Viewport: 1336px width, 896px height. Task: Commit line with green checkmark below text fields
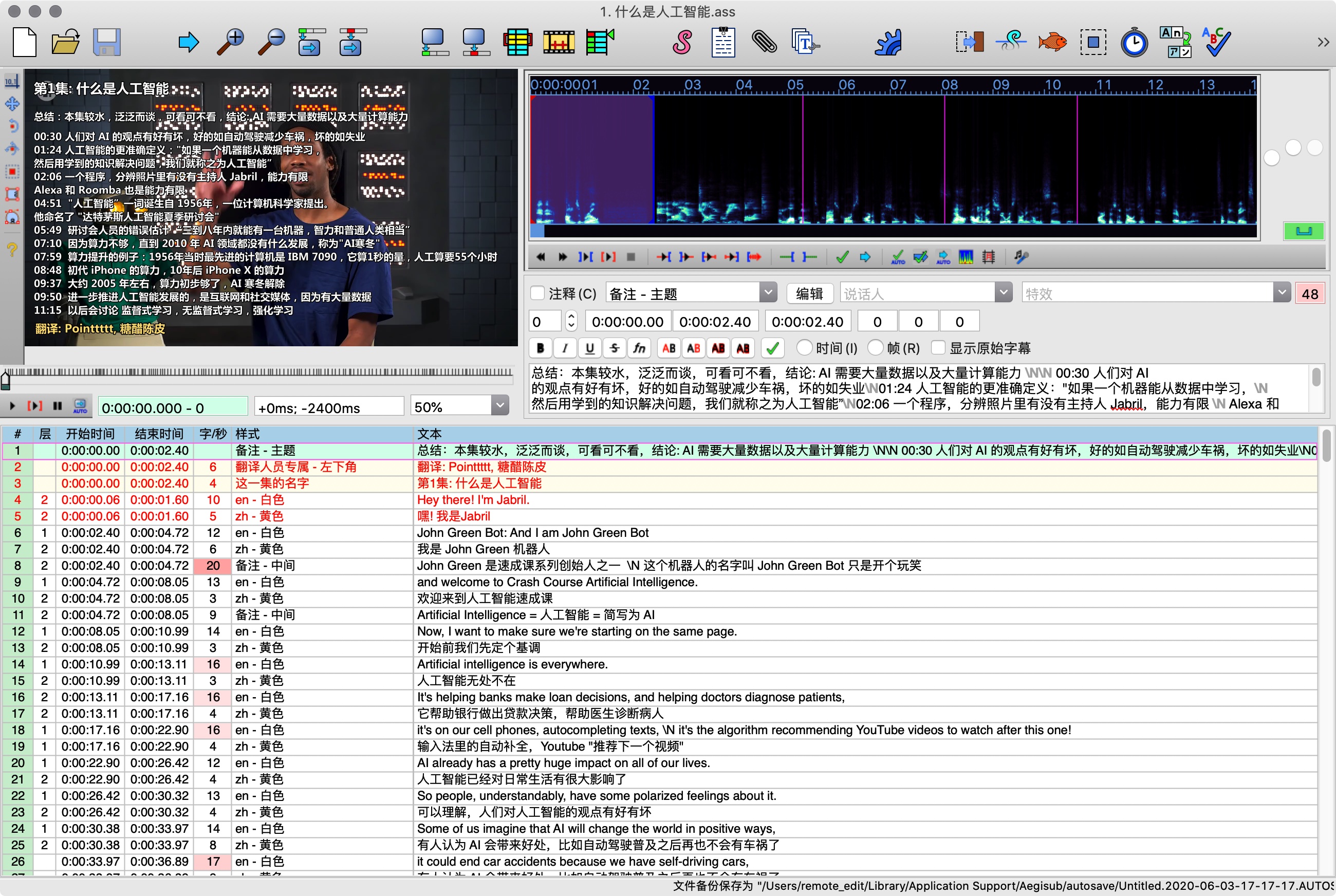[773, 347]
